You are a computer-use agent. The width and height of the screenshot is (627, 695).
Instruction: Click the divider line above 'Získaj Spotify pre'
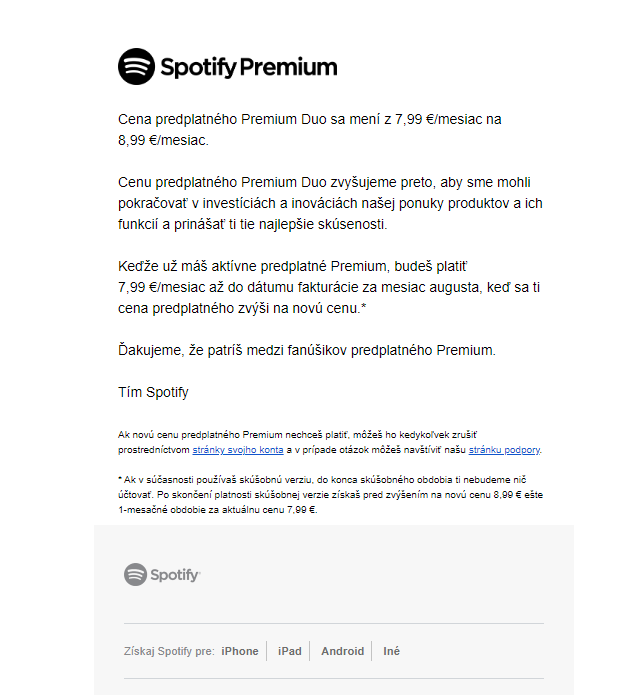coord(334,623)
